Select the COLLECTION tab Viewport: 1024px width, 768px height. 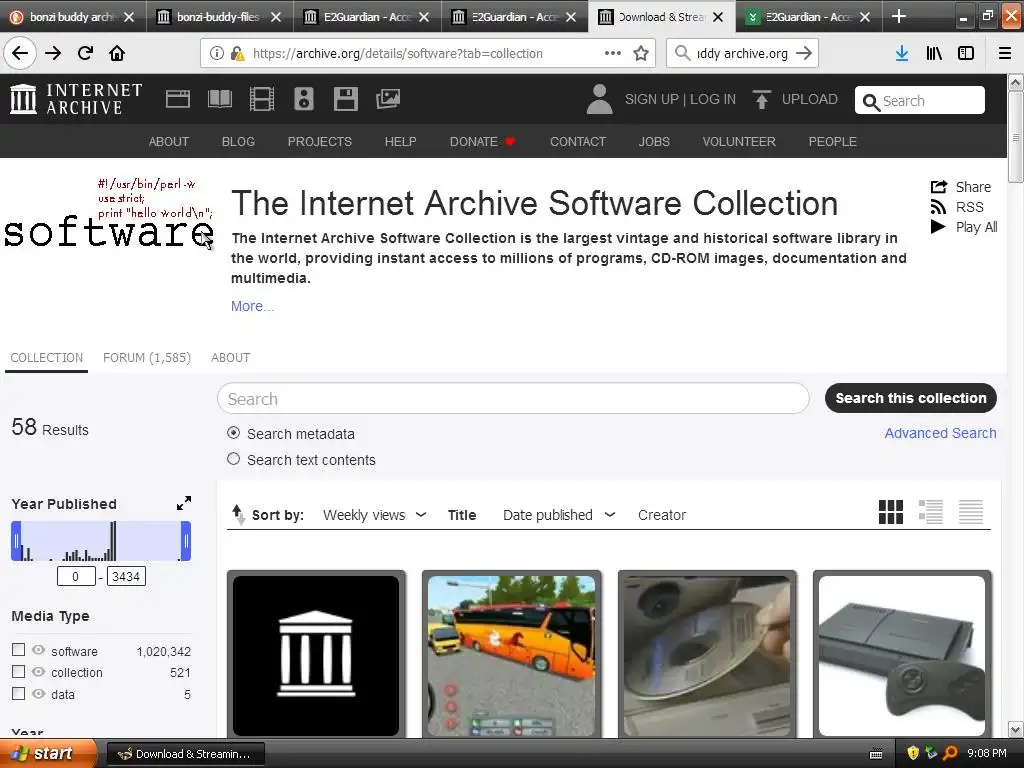[46, 358]
